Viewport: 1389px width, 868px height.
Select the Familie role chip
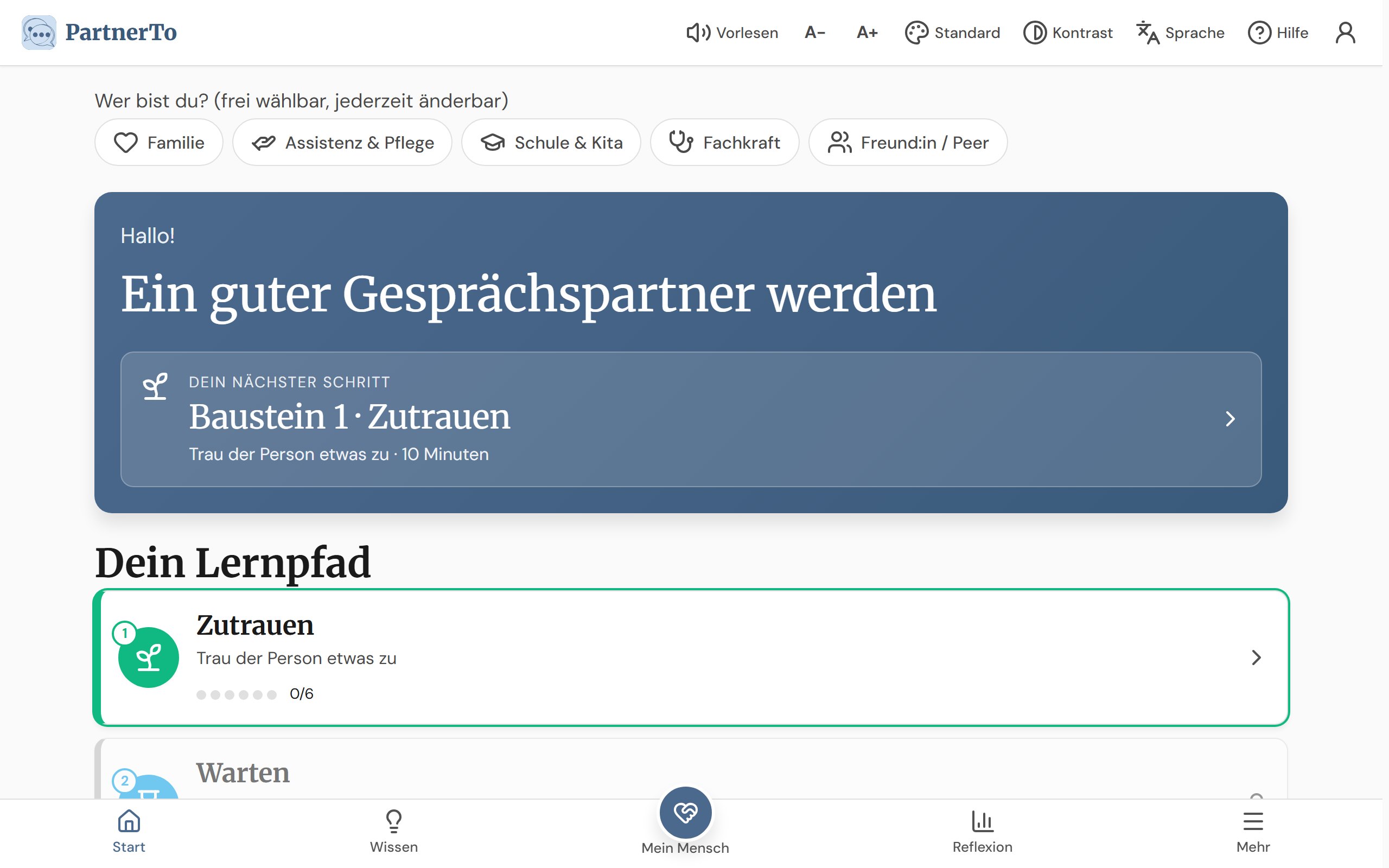pyautogui.click(x=158, y=142)
